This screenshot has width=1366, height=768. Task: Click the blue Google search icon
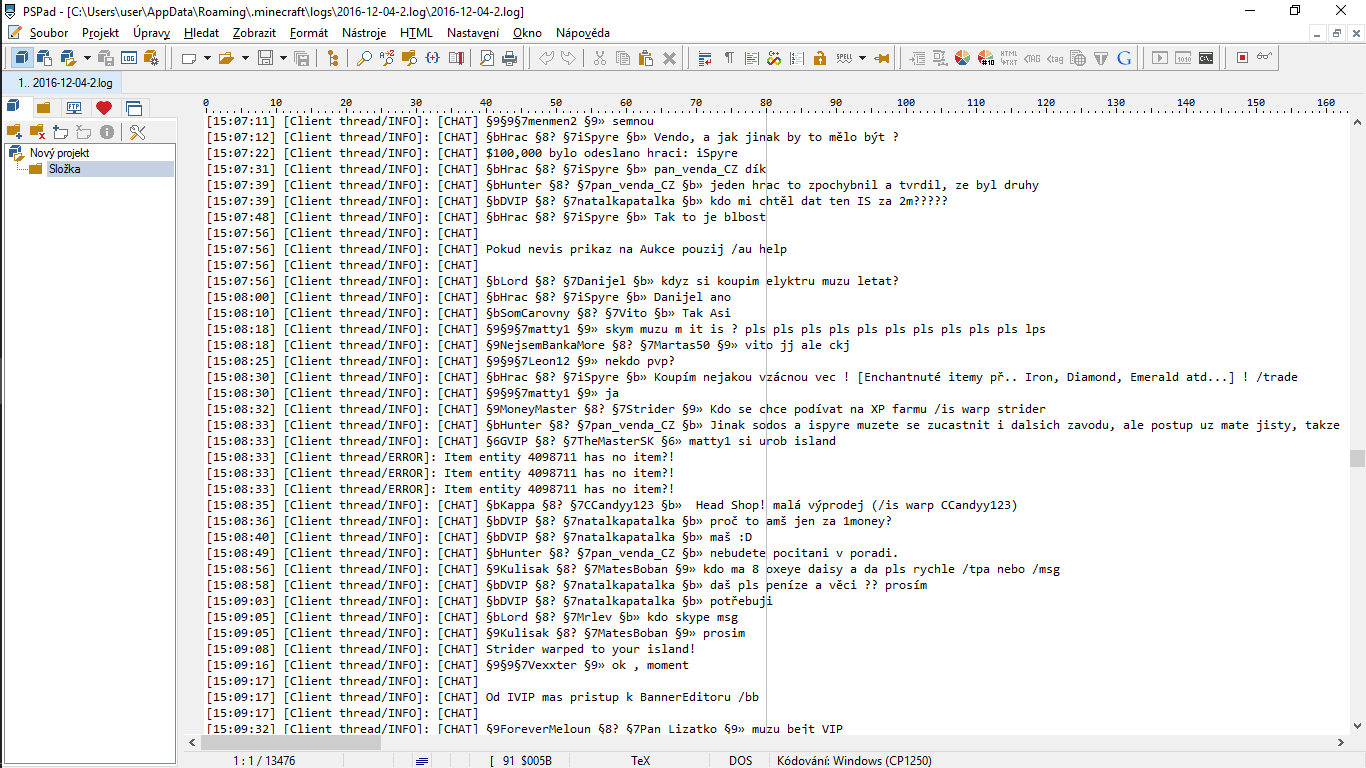1124,58
